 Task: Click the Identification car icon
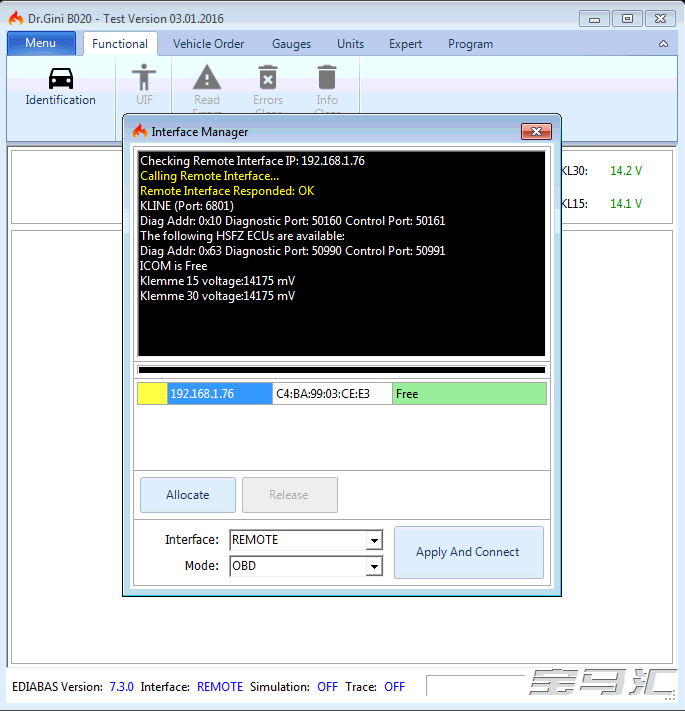pos(61,78)
